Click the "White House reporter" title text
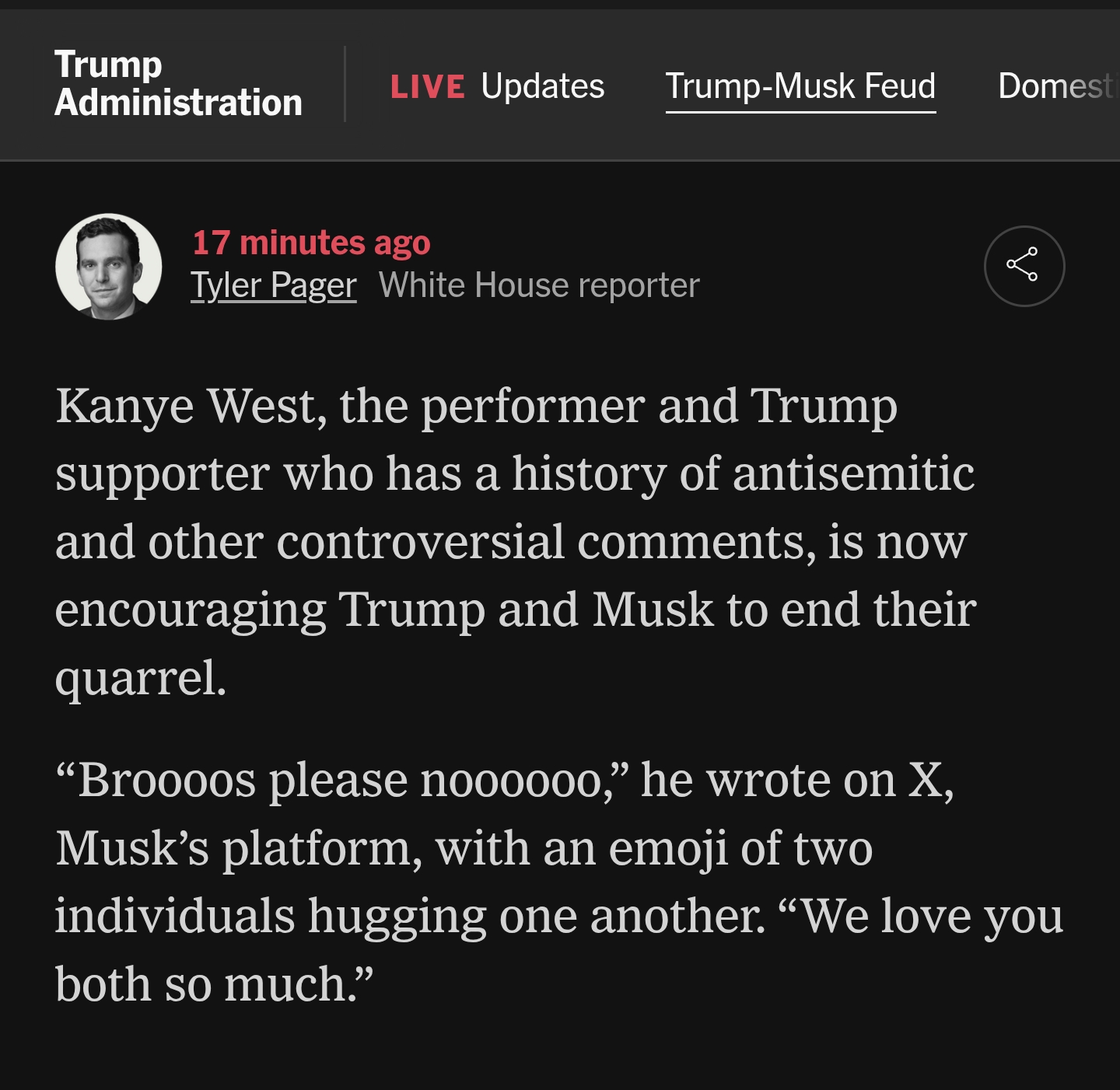The width and height of the screenshot is (1120, 1090). point(539,285)
